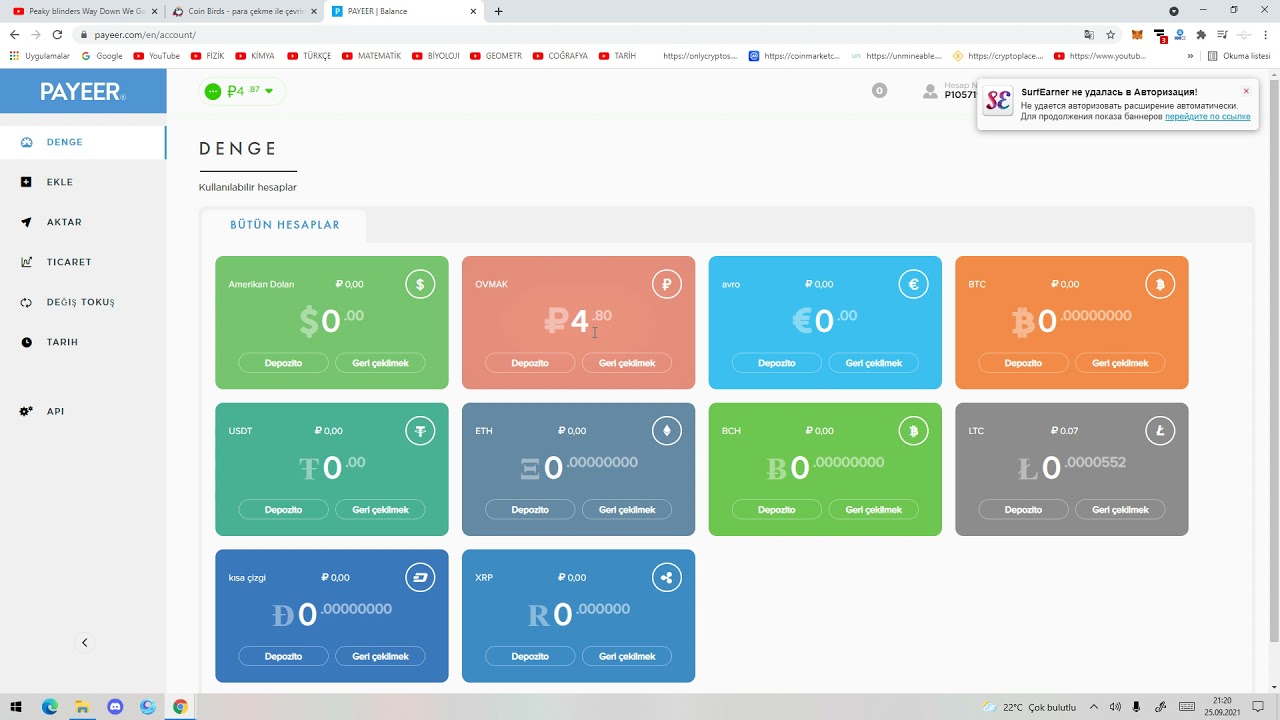Screen dimensions: 1280x720
Task: Click the 22°C Çok bulutlu weather widget
Action: click(x=1029, y=707)
